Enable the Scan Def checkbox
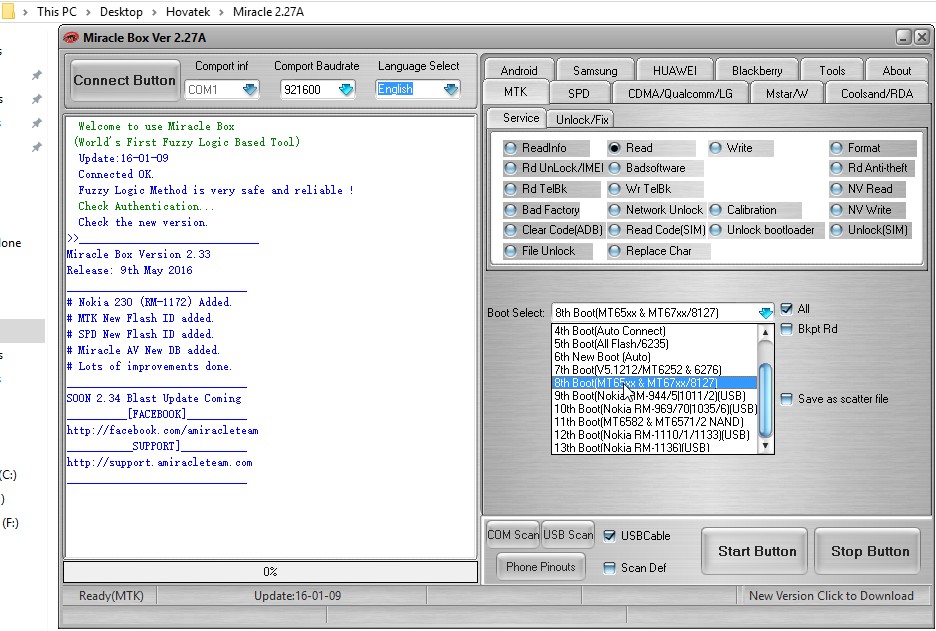This screenshot has height=631, width=936. (x=609, y=568)
